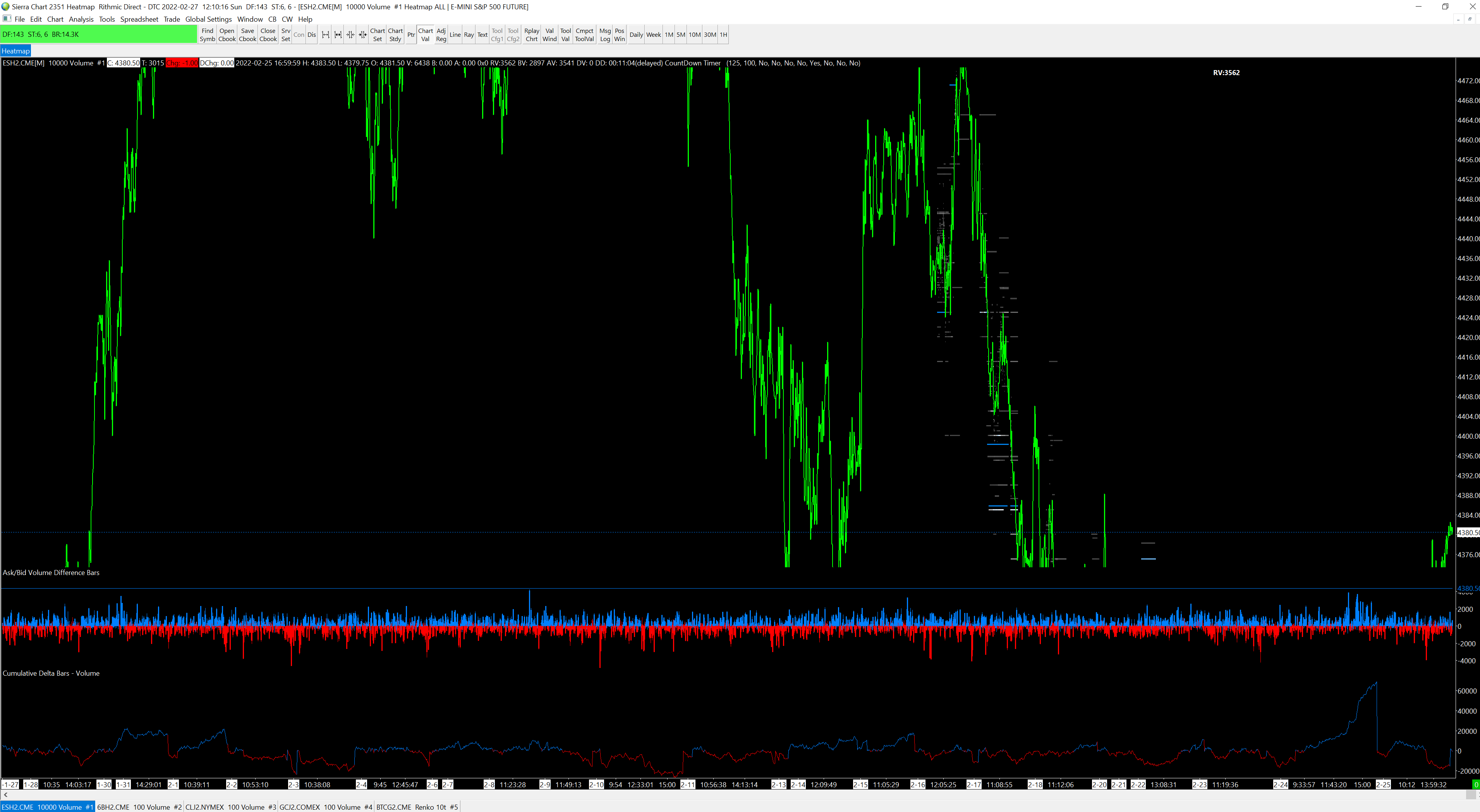Switch to the 6BH2.CME 100 Volume tab

coord(139,807)
